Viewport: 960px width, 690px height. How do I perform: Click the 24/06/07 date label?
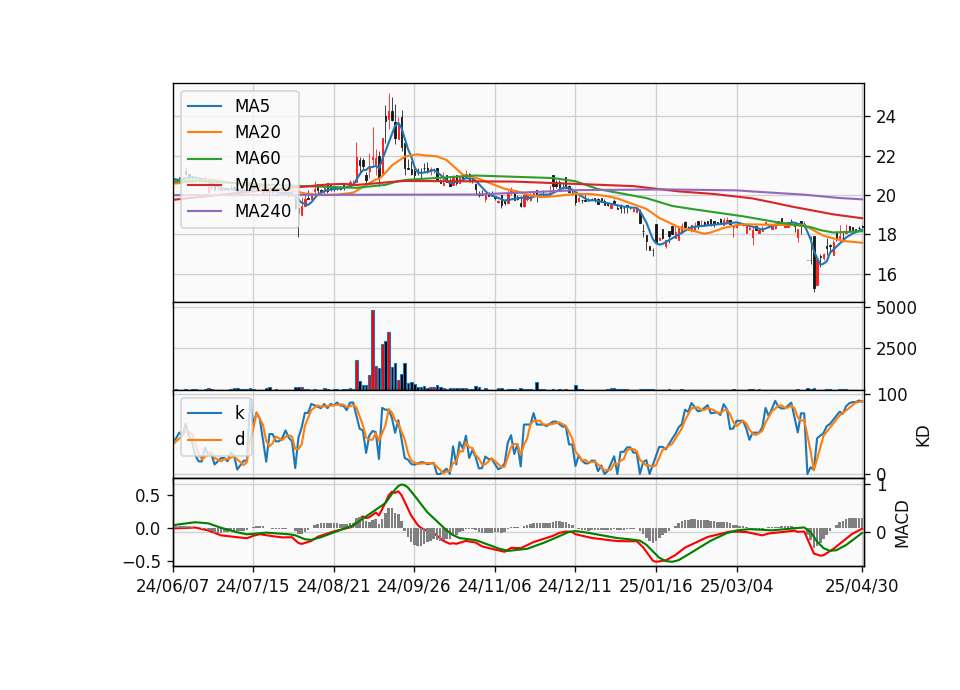[173, 586]
